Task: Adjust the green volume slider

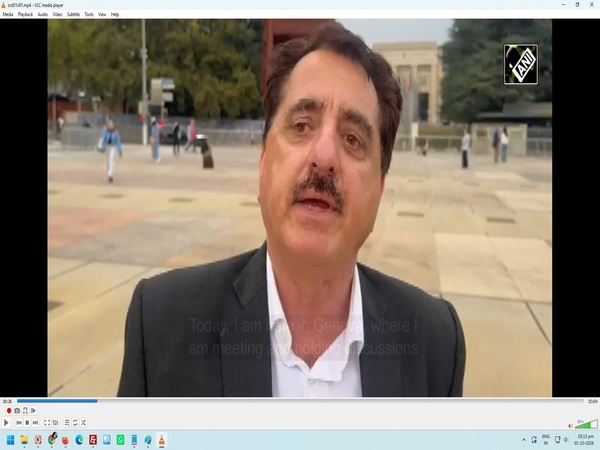Action: pos(586,424)
